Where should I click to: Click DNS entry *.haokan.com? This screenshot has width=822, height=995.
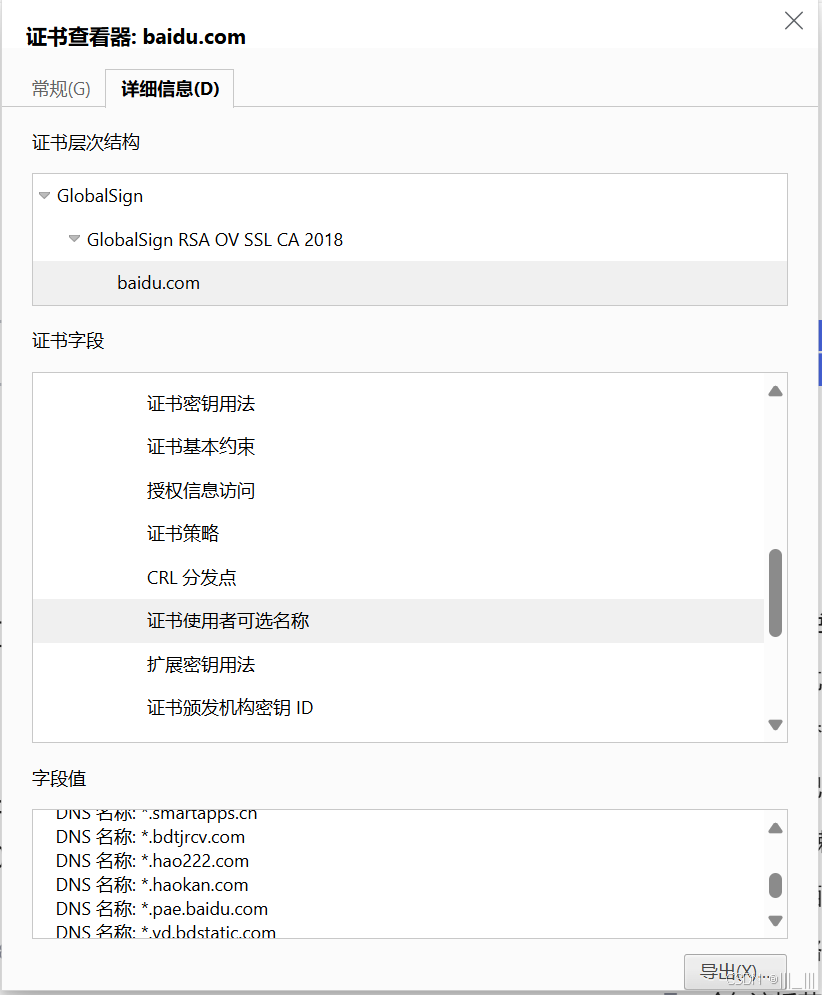coord(152,885)
